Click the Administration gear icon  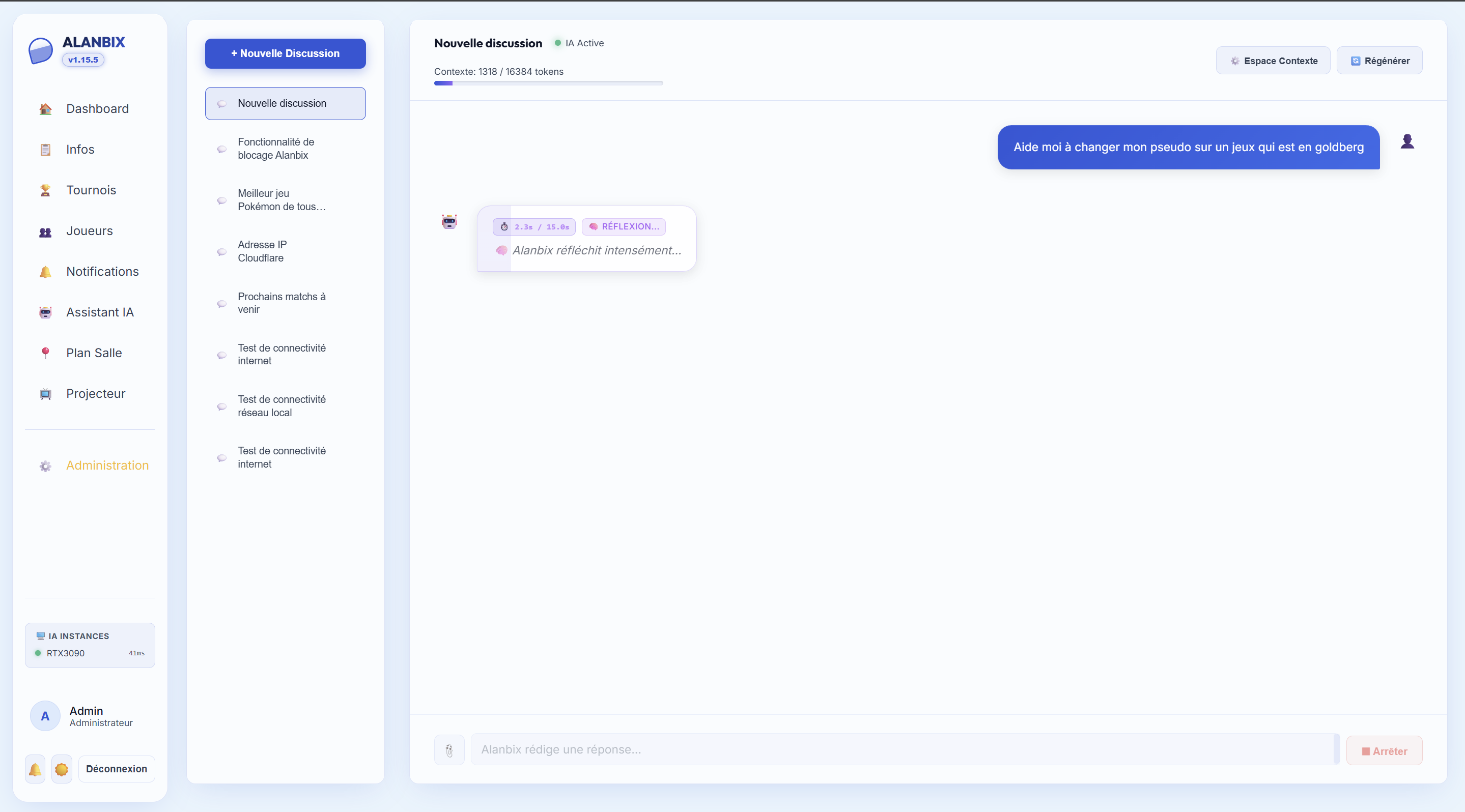coord(45,466)
